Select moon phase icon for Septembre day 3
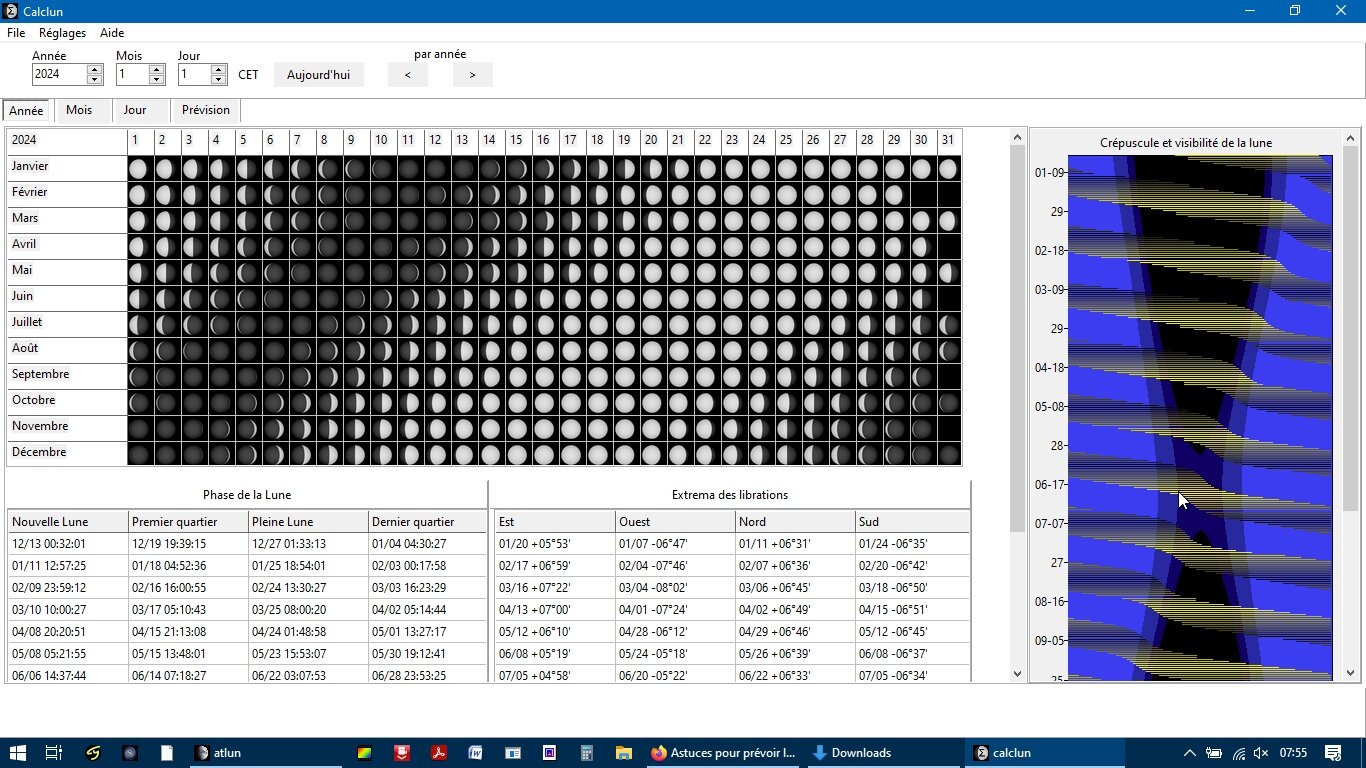The width and height of the screenshot is (1366, 768). 192,376
